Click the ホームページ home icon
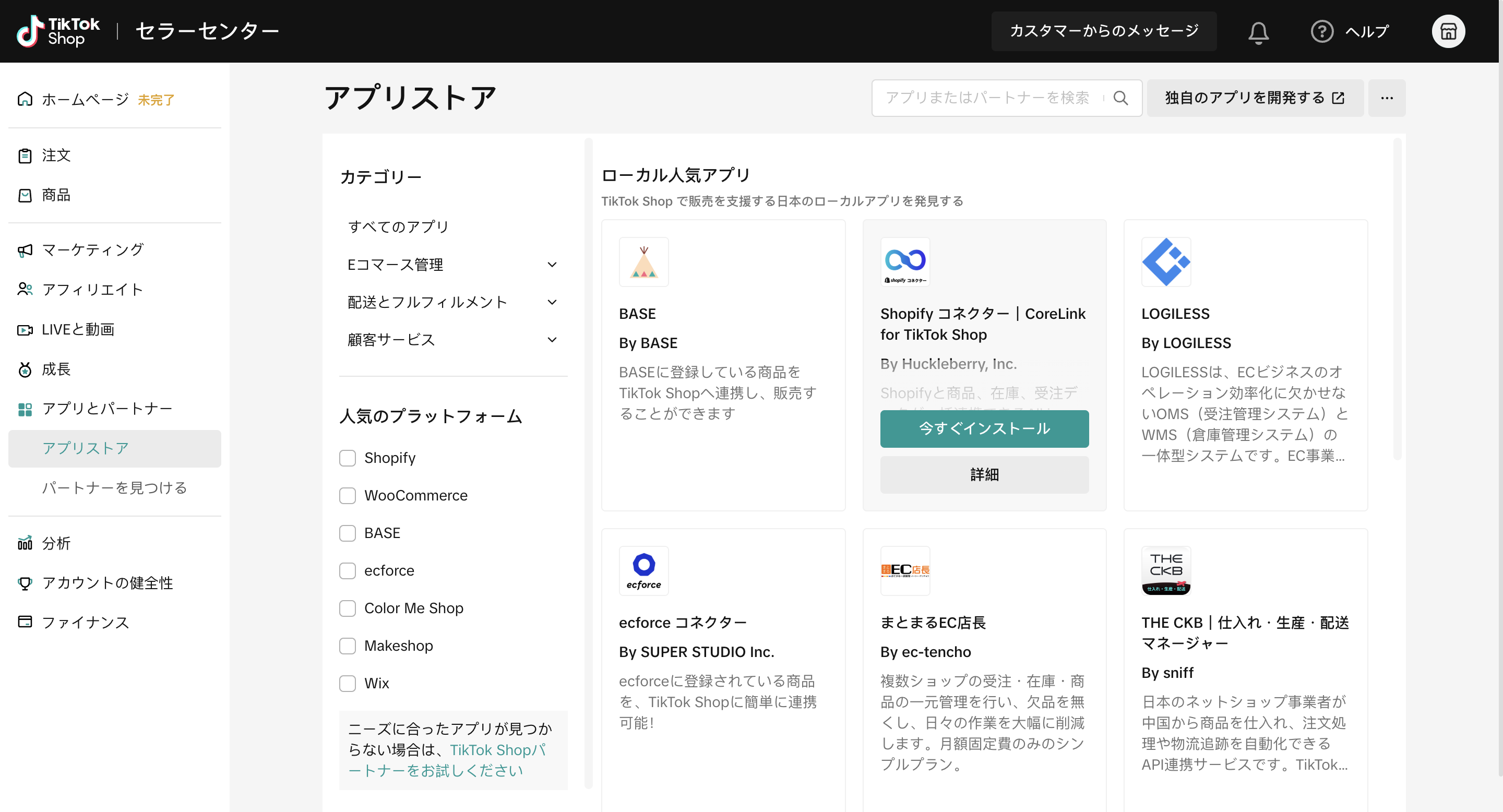The width and height of the screenshot is (1503, 812). tap(25, 99)
